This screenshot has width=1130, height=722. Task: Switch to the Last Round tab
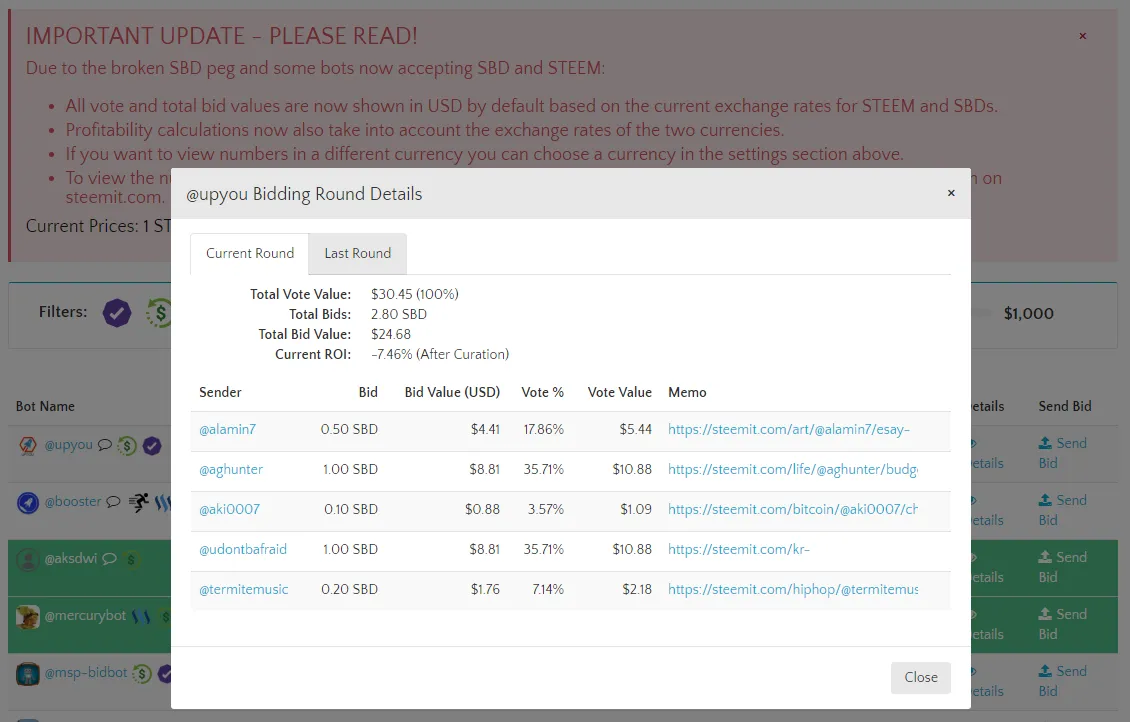coord(357,254)
